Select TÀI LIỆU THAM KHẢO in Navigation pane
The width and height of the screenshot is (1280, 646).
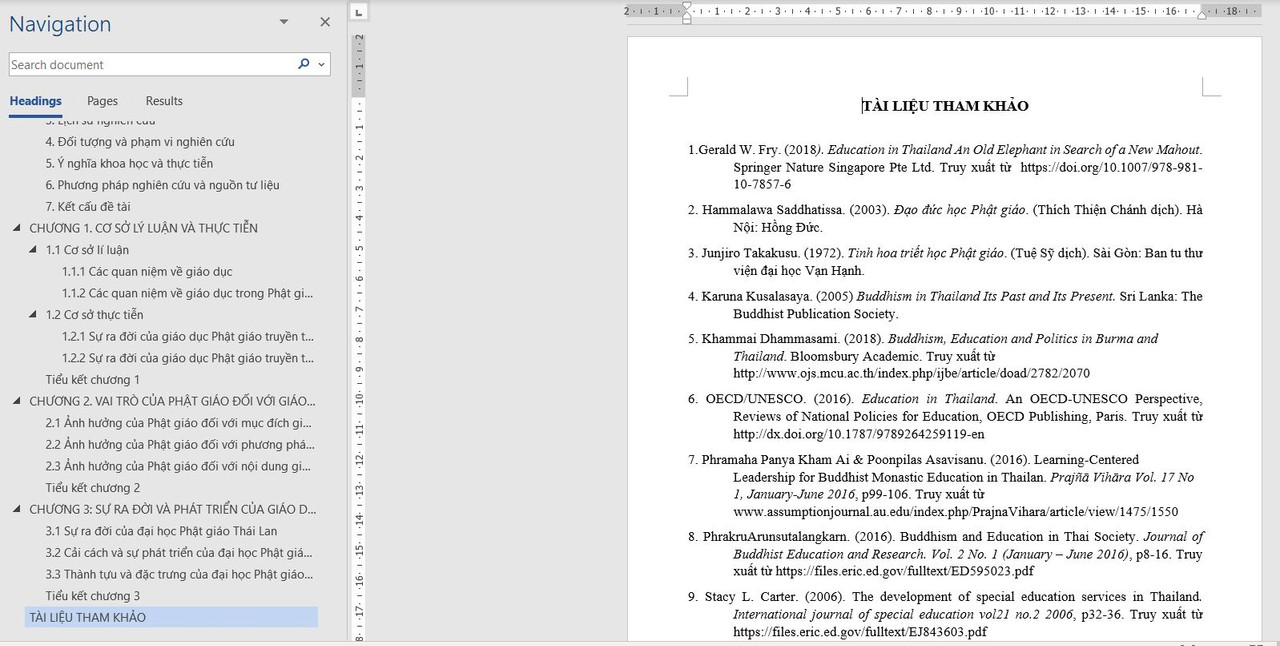171,617
